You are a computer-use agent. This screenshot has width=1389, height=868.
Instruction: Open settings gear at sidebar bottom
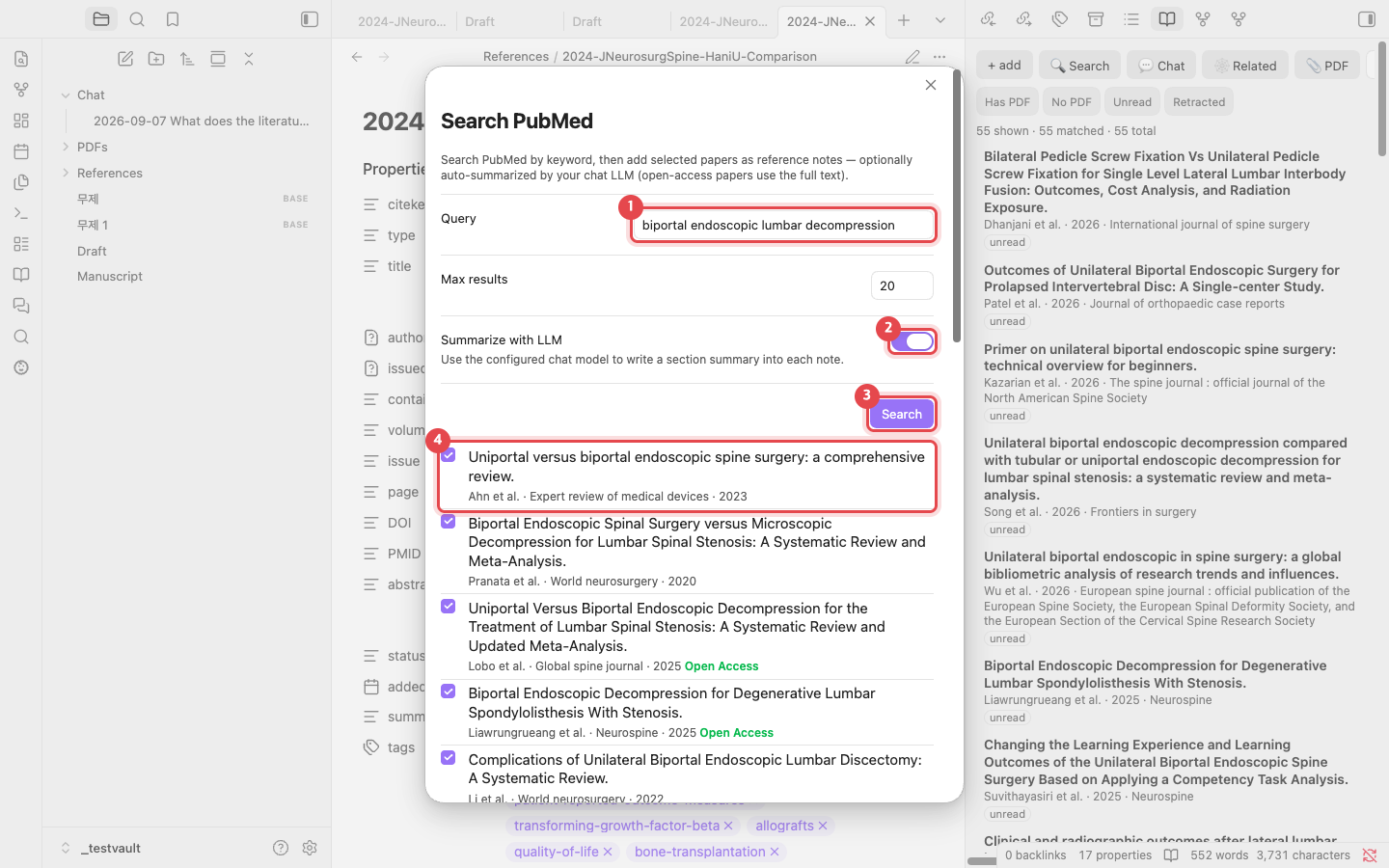coord(310,848)
